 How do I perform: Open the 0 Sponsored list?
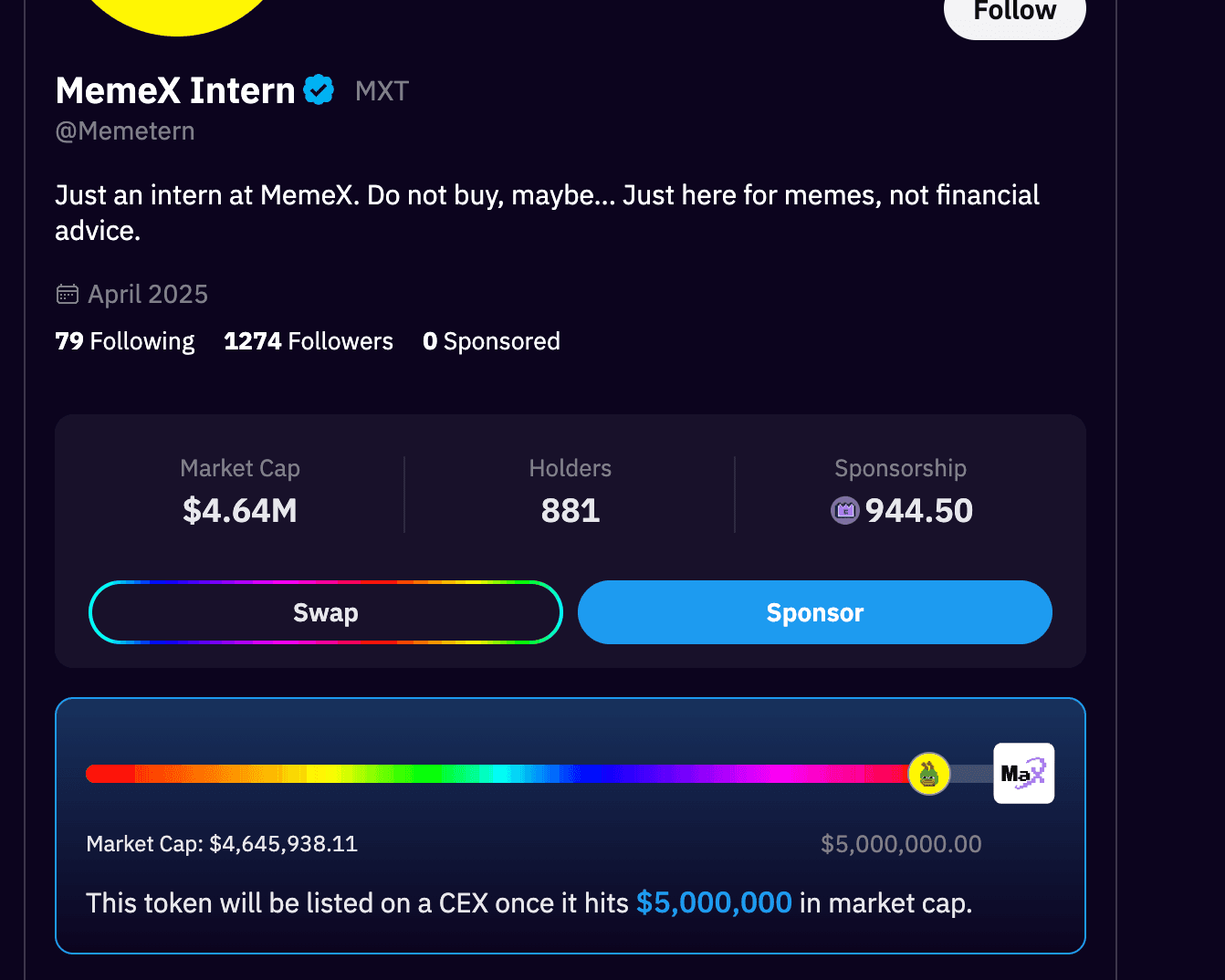tap(491, 341)
